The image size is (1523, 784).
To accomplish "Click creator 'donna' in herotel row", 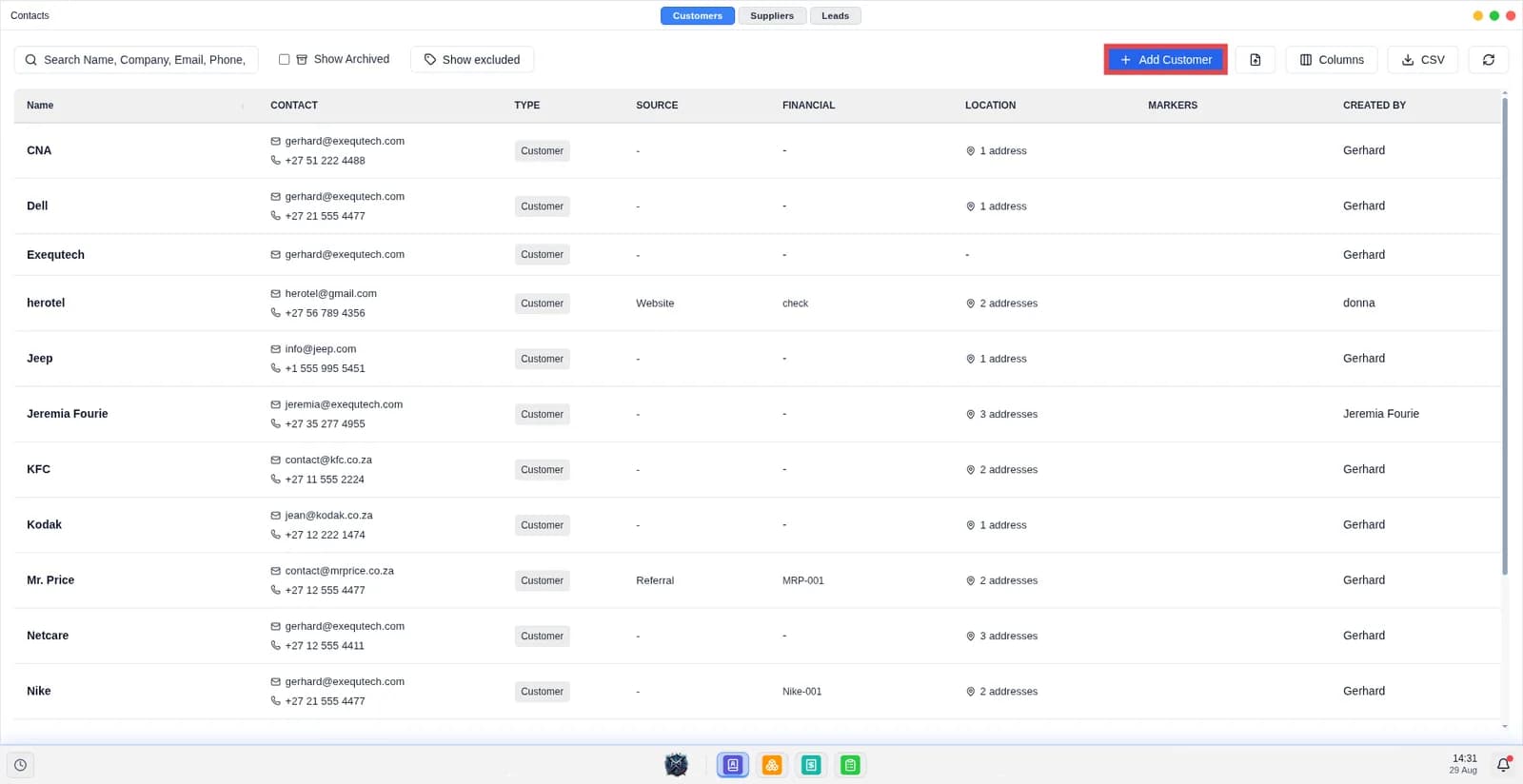I will [1358, 304].
